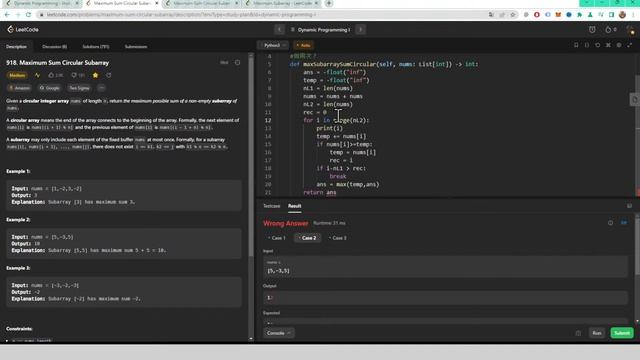Switch to first browser tab Dynamic Programming
The image size is (640, 360).
tap(41, 3)
